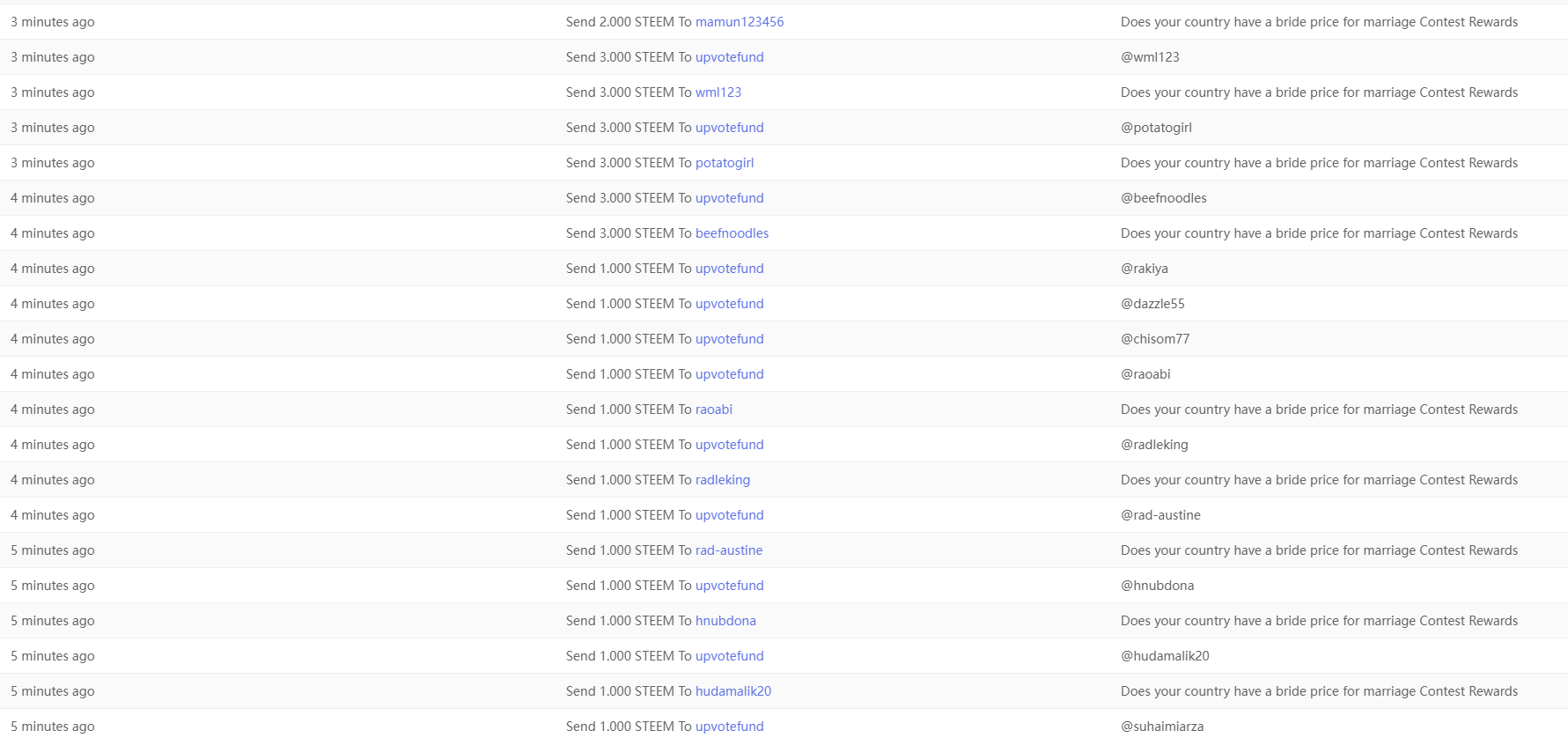The width and height of the screenshot is (1568, 738).
Task: Select Contest Rewards memo in radleking recipient row
Action: click(1319, 480)
